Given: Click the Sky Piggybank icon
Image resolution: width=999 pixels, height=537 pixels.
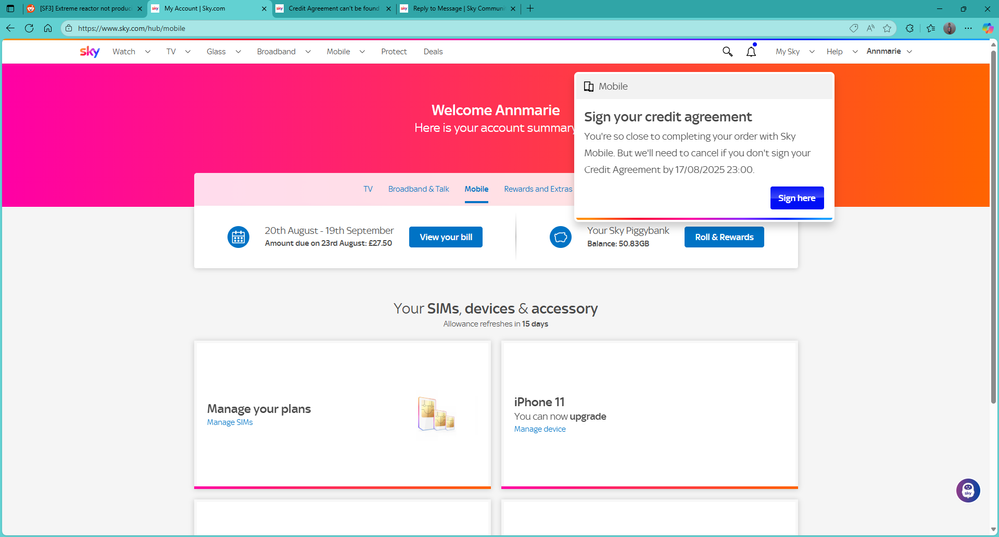Looking at the screenshot, I should pos(560,237).
